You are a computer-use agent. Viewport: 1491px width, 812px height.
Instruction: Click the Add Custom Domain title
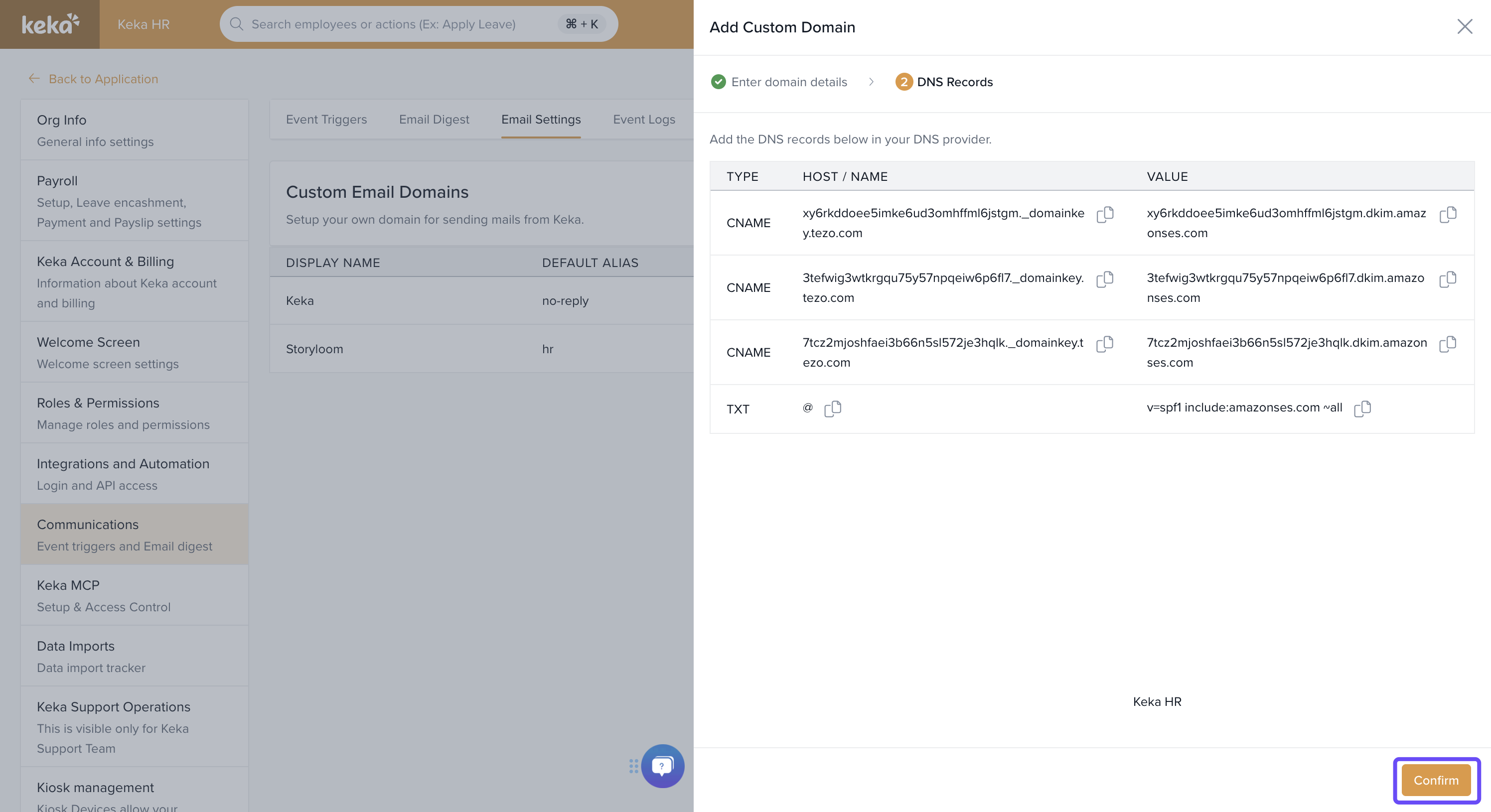point(782,27)
